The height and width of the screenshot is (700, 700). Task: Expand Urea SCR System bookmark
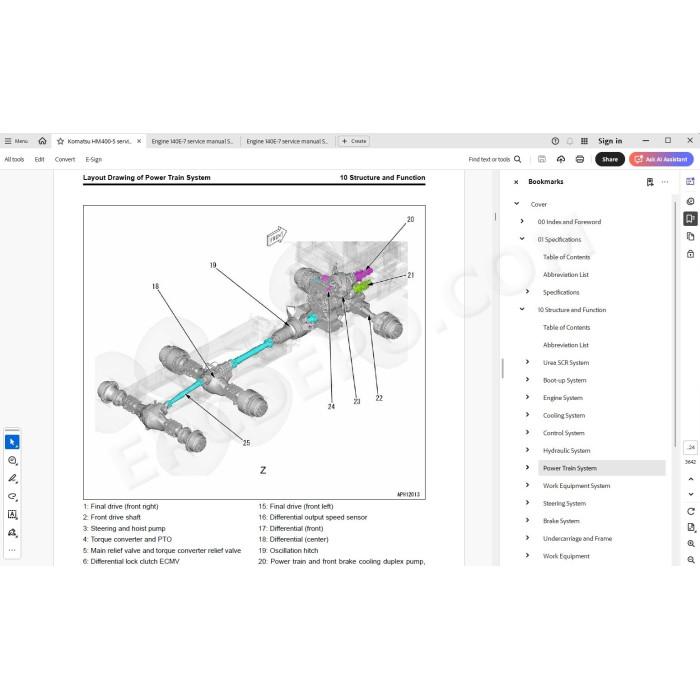pos(527,362)
